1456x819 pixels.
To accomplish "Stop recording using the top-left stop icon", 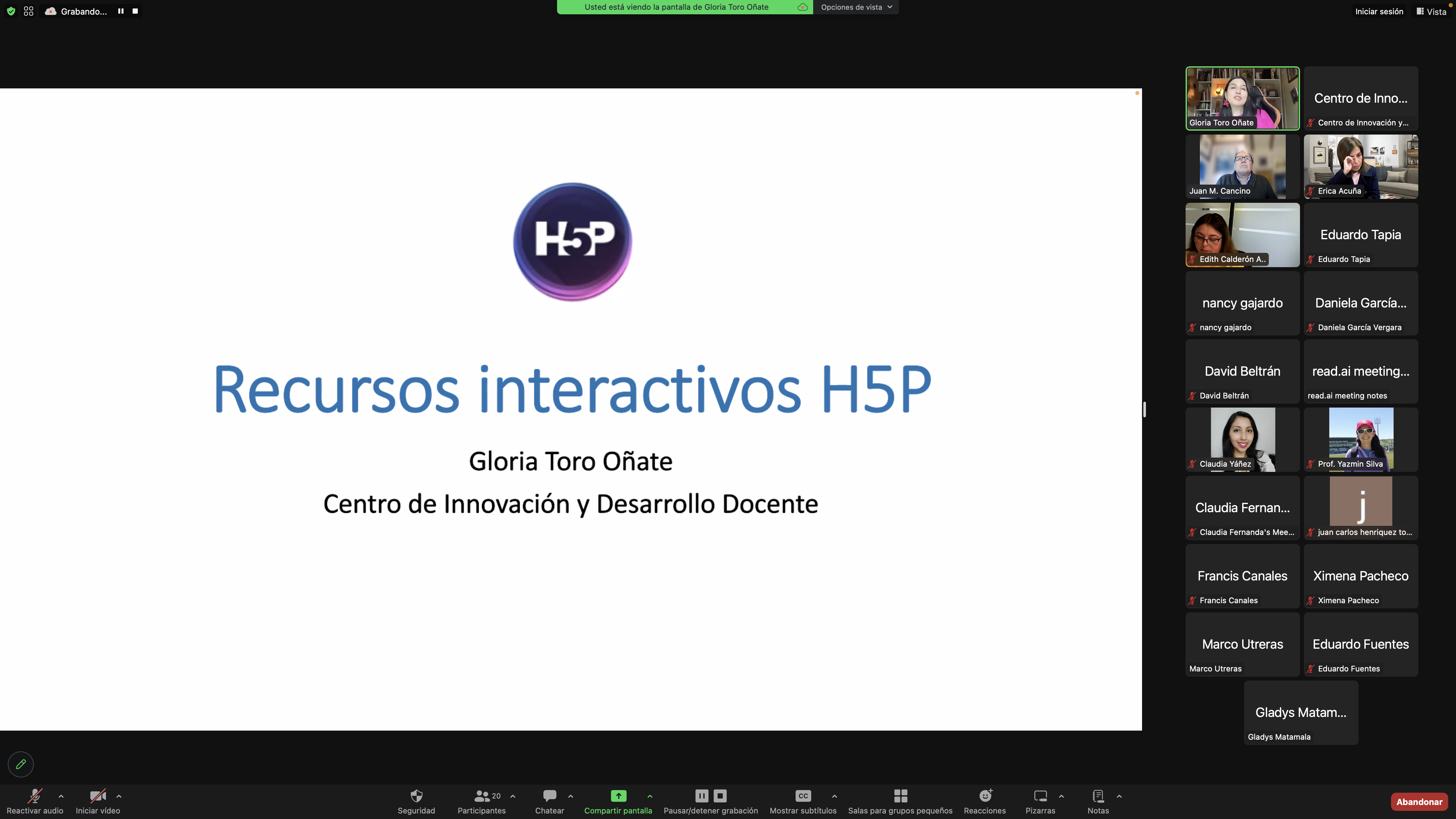I will point(135,11).
